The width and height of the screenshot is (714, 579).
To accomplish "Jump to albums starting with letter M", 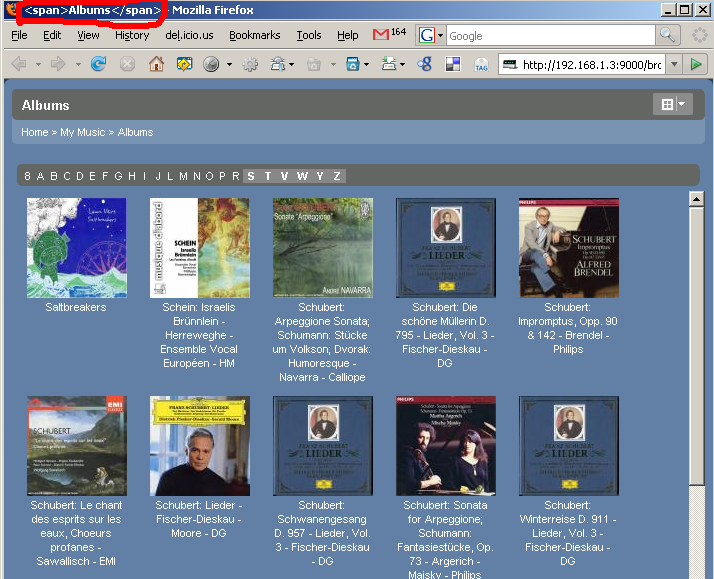I will pos(183,176).
